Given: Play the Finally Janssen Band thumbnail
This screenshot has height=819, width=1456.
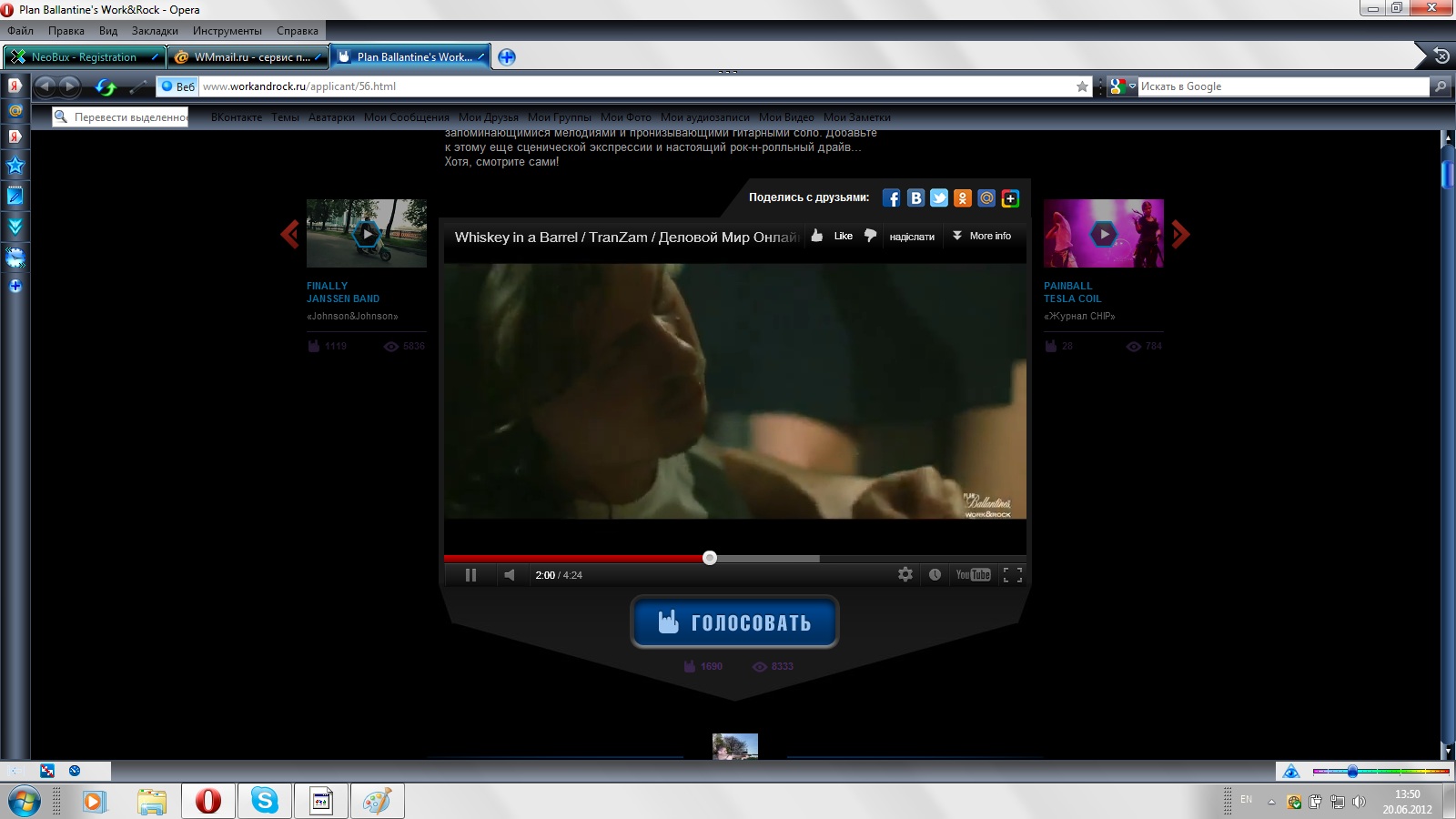Looking at the screenshot, I should 367,233.
